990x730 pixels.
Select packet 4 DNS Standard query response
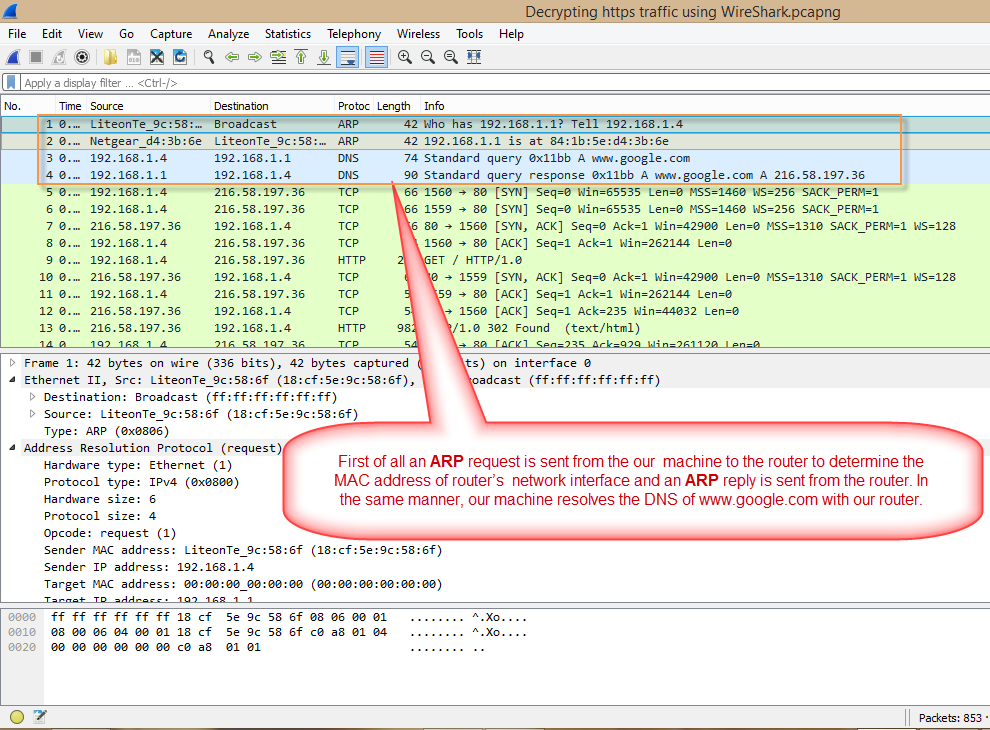tap(495, 176)
